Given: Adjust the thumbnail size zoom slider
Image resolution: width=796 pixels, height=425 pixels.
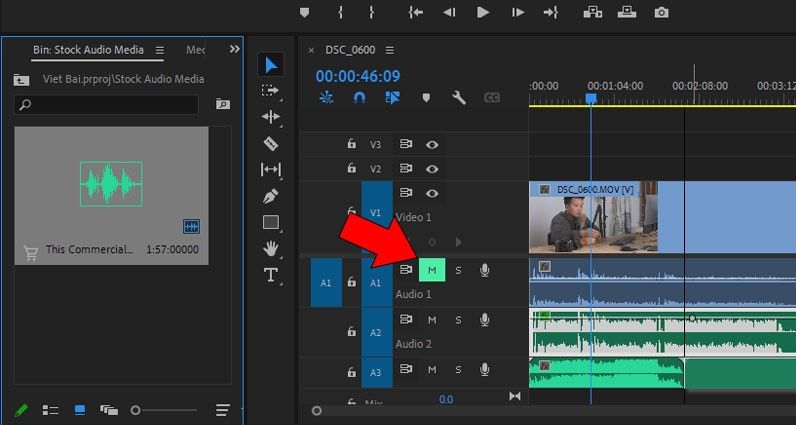Looking at the screenshot, I should pyautogui.click(x=137, y=410).
